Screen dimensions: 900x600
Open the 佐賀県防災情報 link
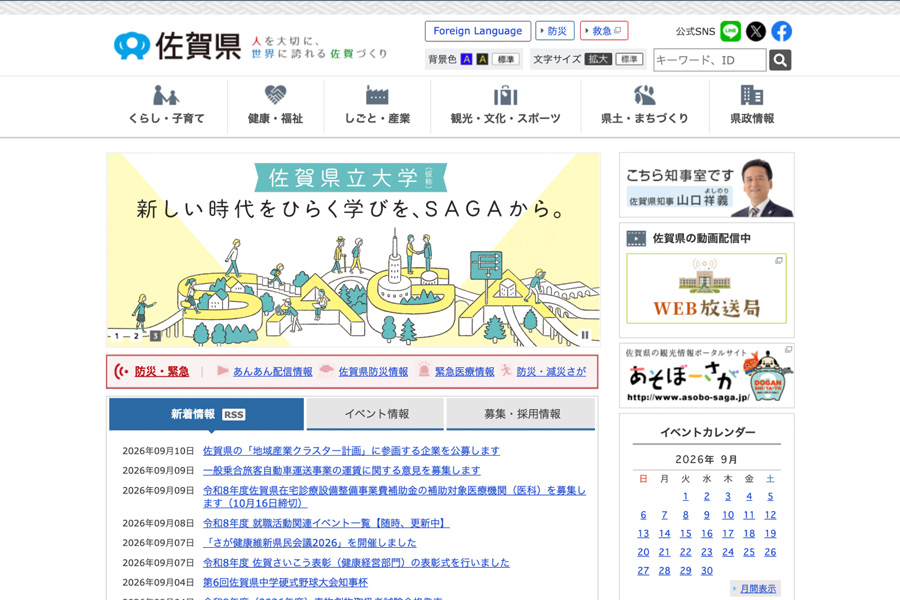373,371
